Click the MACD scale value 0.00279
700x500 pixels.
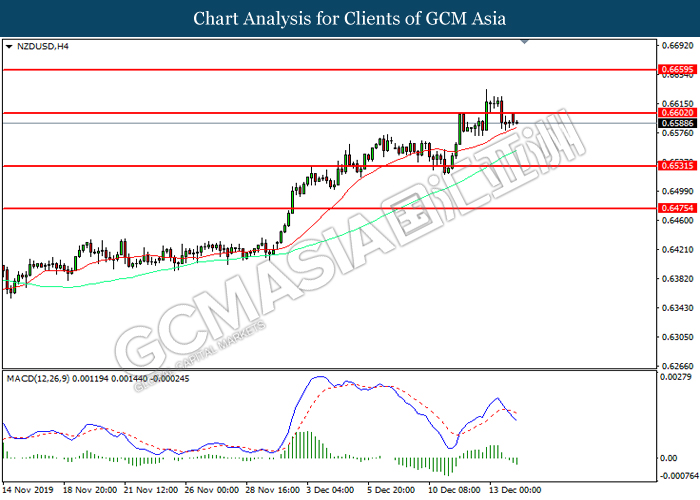pos(675,377)
